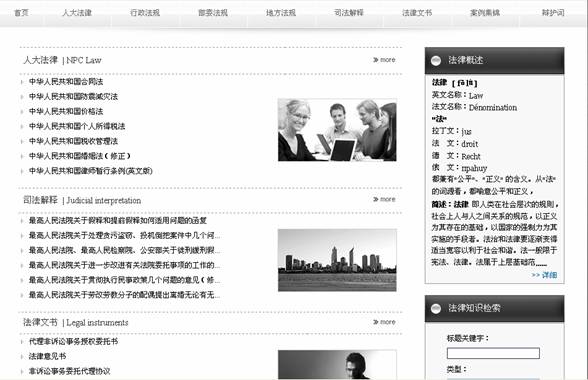Screen dimensions: 588x380
Task: Open the 法律文书 navigation item
Action: pos(417,13)
